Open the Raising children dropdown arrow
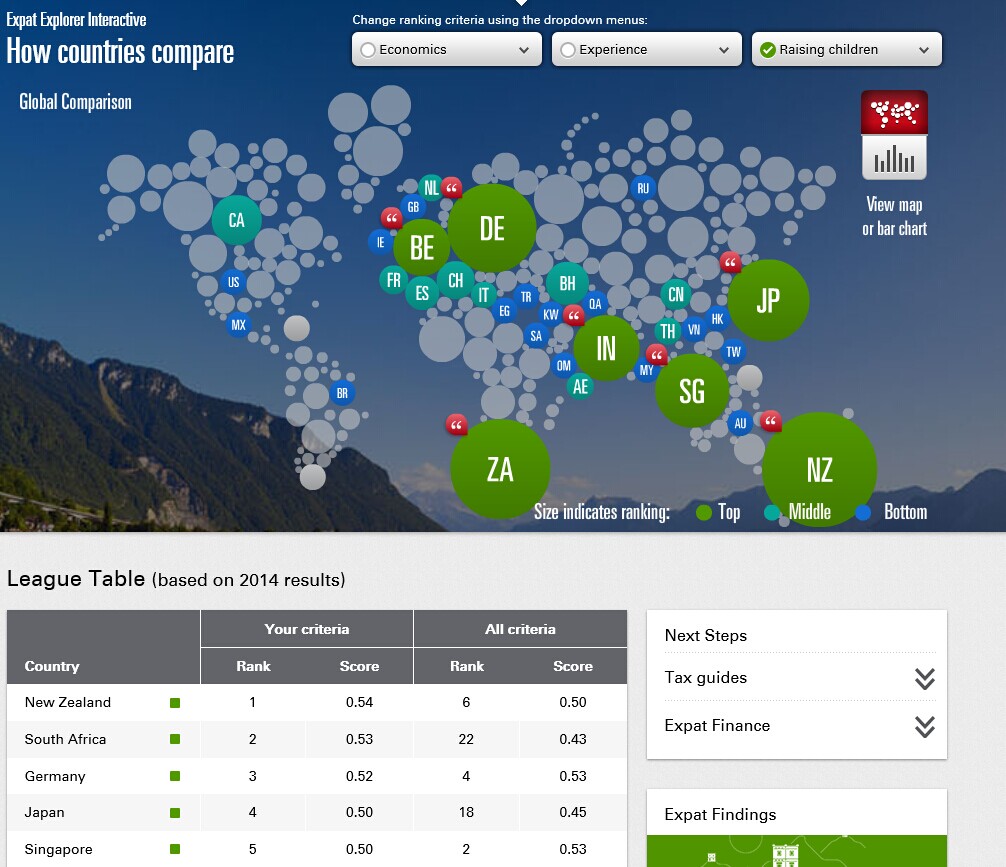This screenshot has height=867, width=1006. (923, 50)
